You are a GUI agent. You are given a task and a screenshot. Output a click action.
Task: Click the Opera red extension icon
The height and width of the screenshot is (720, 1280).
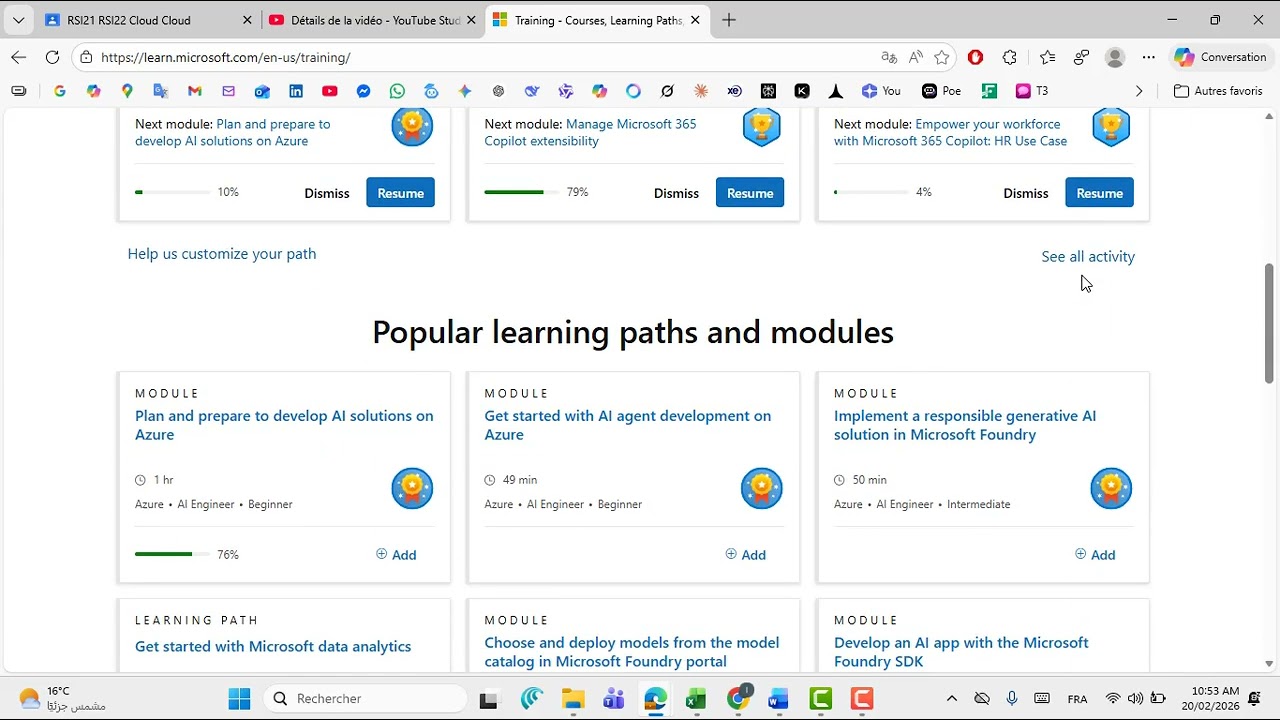[x=976, y=57]
